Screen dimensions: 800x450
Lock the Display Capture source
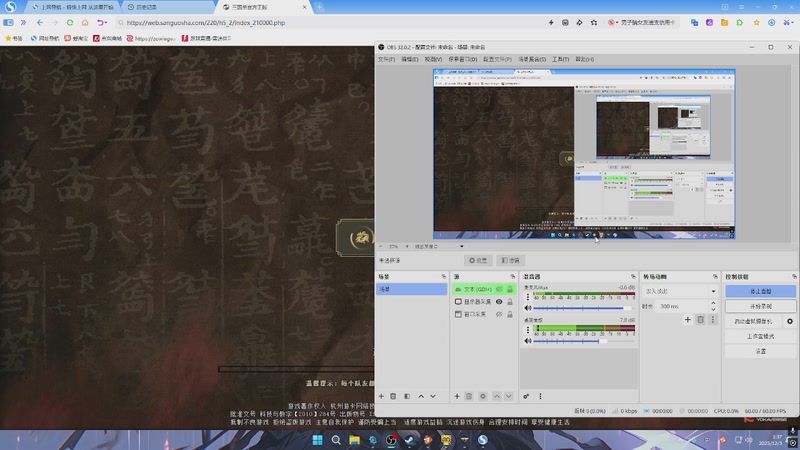pyautogui.click(x=510, y=302)
